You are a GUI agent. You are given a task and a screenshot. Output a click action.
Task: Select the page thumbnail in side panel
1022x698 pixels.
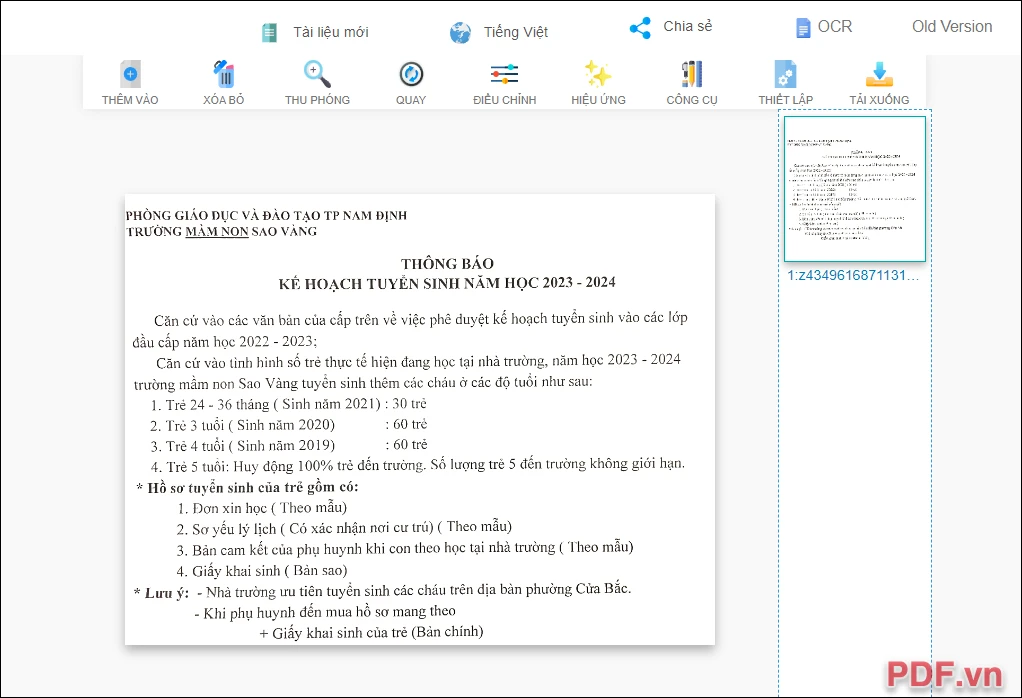click(854, 189)
